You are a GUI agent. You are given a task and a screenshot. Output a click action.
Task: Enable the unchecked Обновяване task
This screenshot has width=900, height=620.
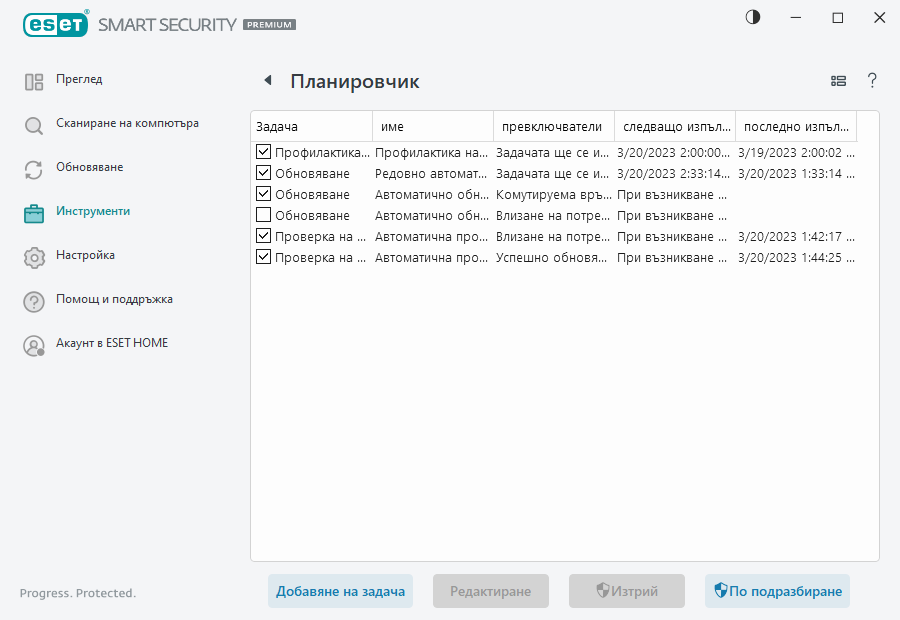pyautogui.click(x=263, y=215)
